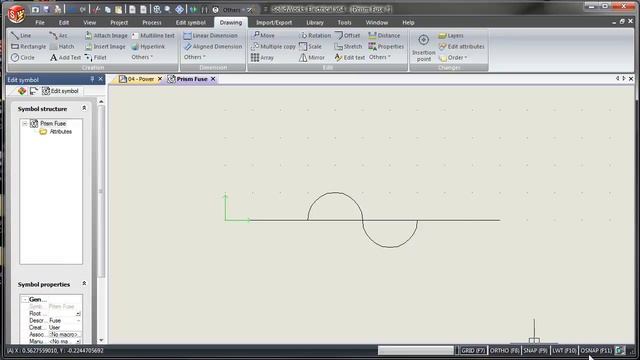Toggle LWT (F10) line weight

(x=564, y=351)
